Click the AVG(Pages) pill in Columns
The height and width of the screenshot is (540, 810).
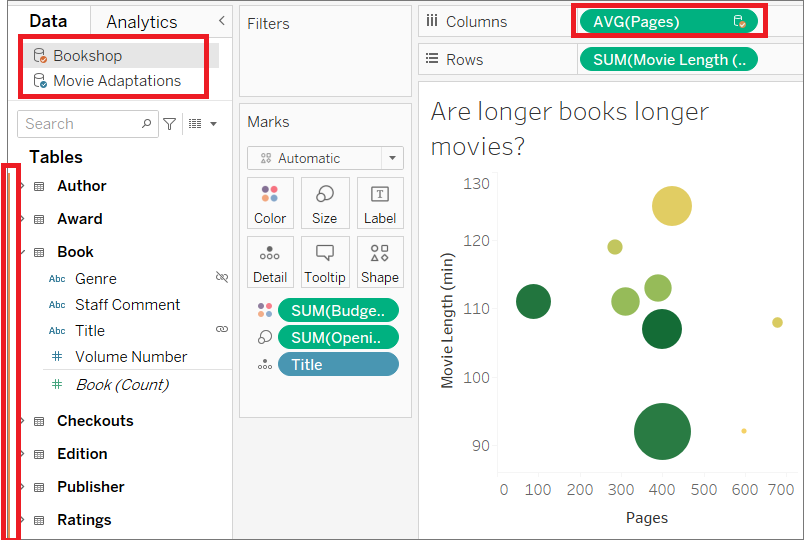click(664, 21)
